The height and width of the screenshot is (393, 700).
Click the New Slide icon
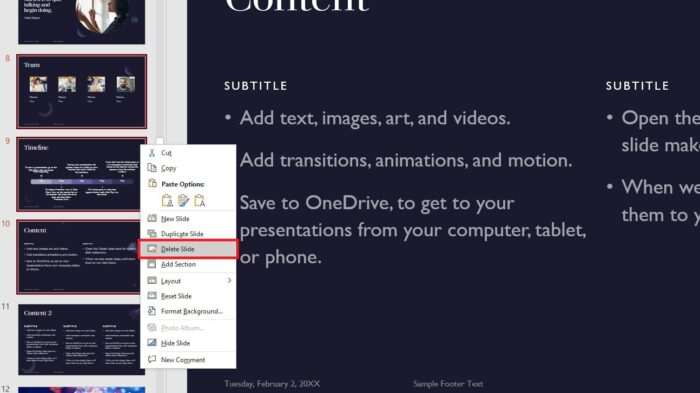152,218
